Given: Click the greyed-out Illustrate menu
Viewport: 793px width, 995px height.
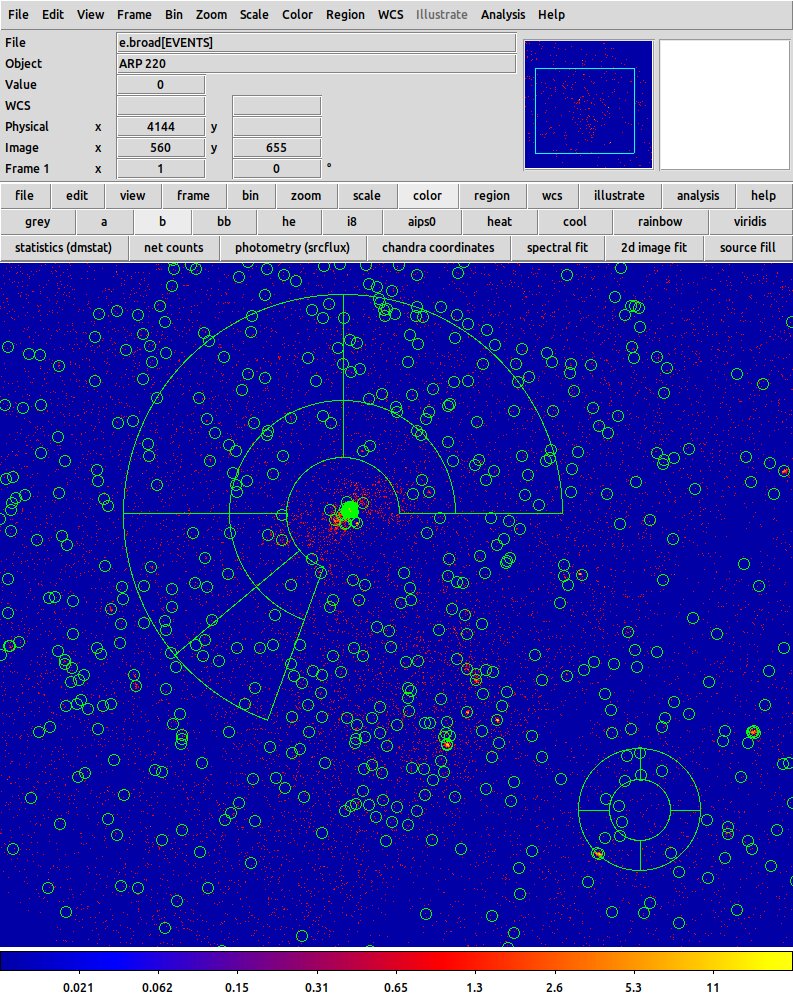Looking at the screenshot, I should click(442, 14).
